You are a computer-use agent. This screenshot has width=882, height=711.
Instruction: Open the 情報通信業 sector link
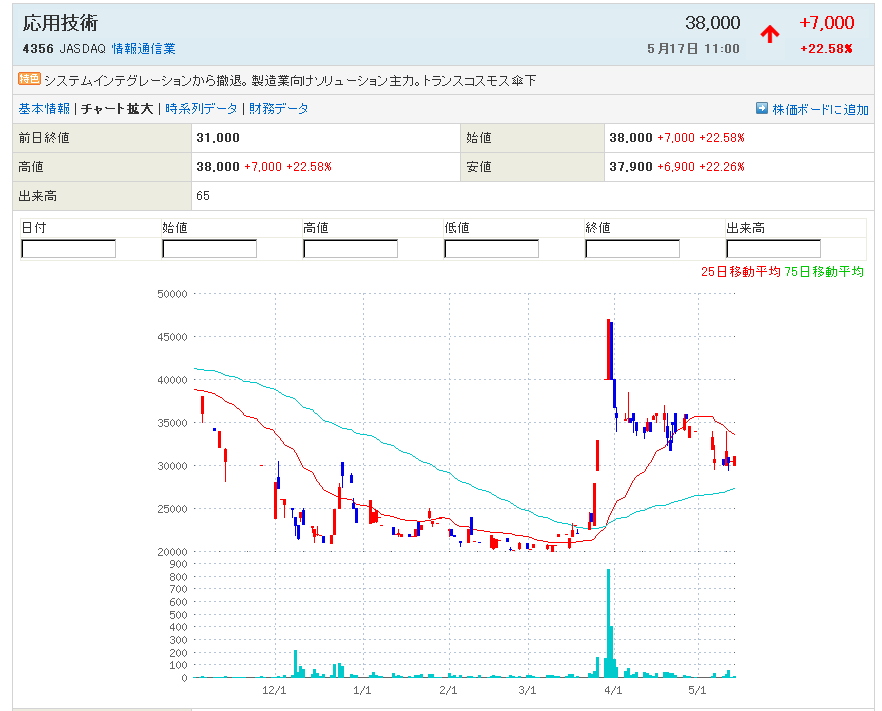point(143,48)
